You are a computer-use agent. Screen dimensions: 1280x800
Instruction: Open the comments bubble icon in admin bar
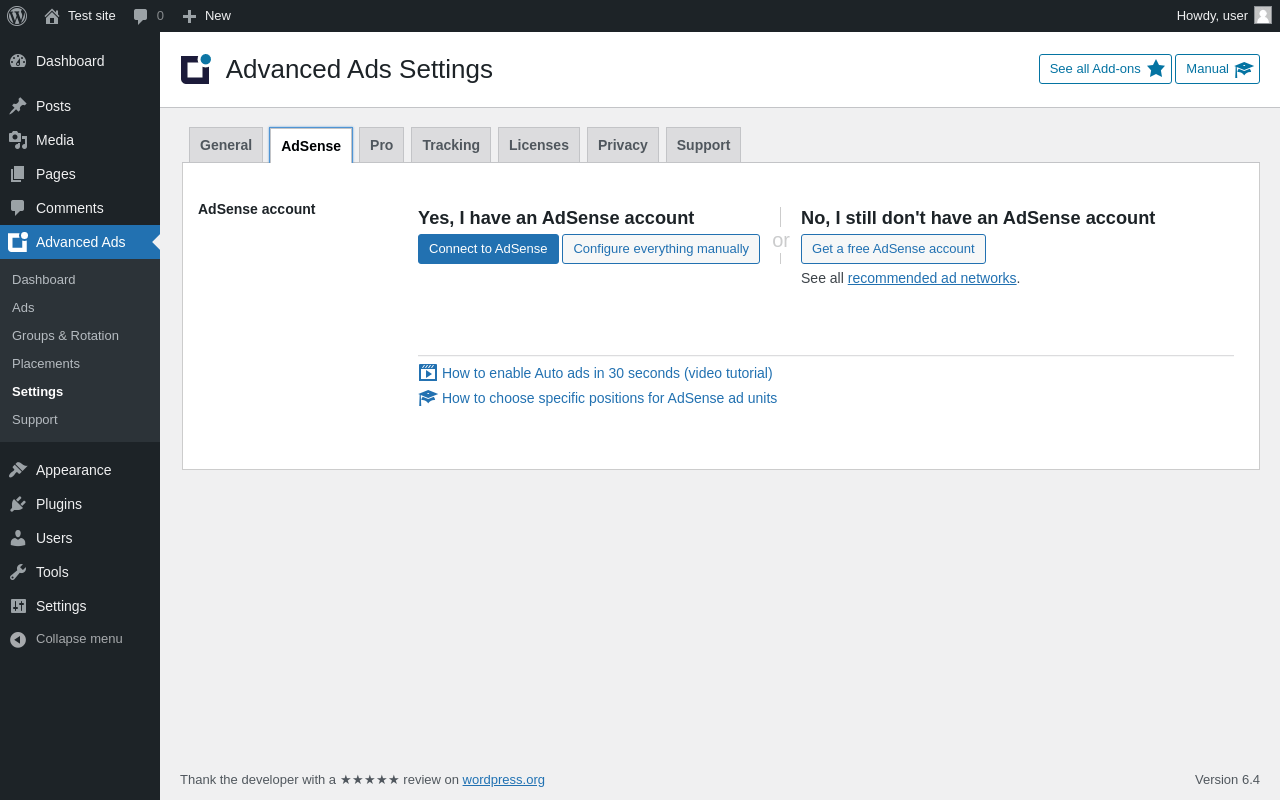click(x=140, y=16)
